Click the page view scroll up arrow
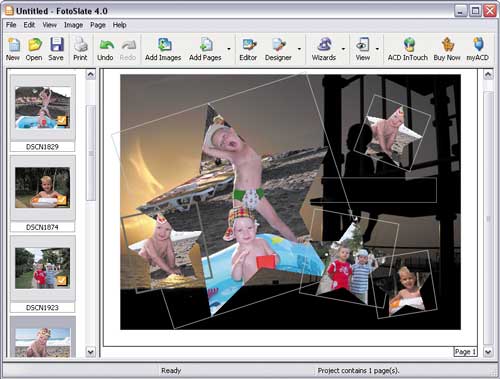This screenshot has height=379, width=500. [x=488, y=74]
